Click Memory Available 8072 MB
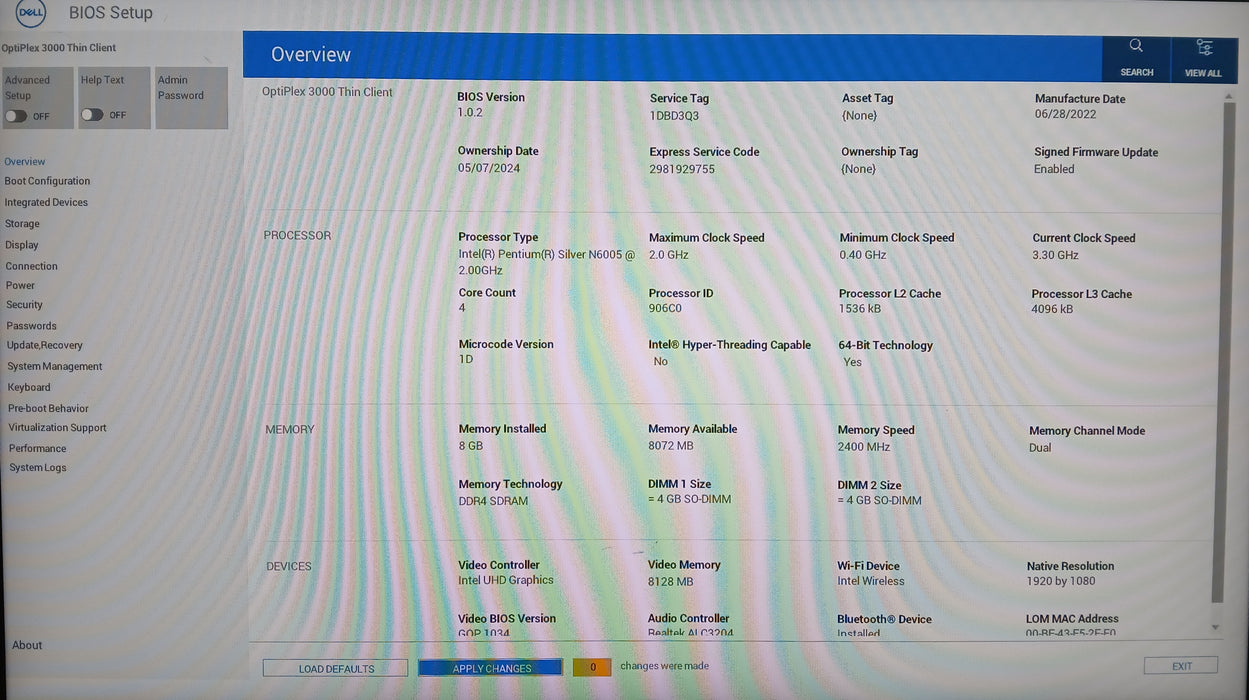The width and height of the screenshot is (1249, 700). pyautogui.click(x=671, y=446)
